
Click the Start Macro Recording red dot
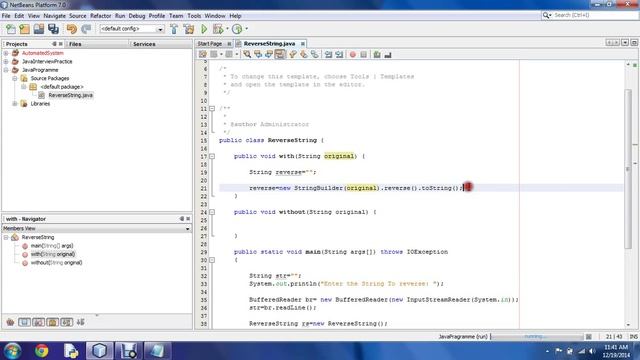pos(353,54)
